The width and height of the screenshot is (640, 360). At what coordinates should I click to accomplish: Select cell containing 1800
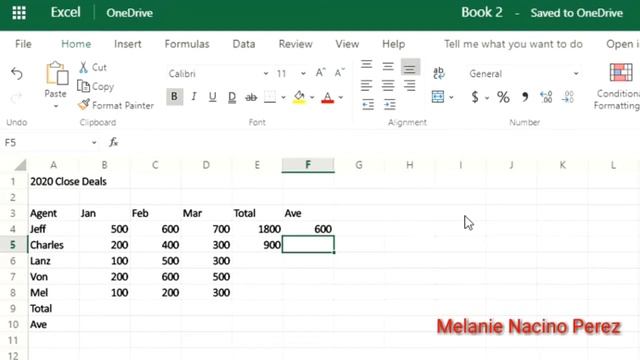(x=257, y=229)
